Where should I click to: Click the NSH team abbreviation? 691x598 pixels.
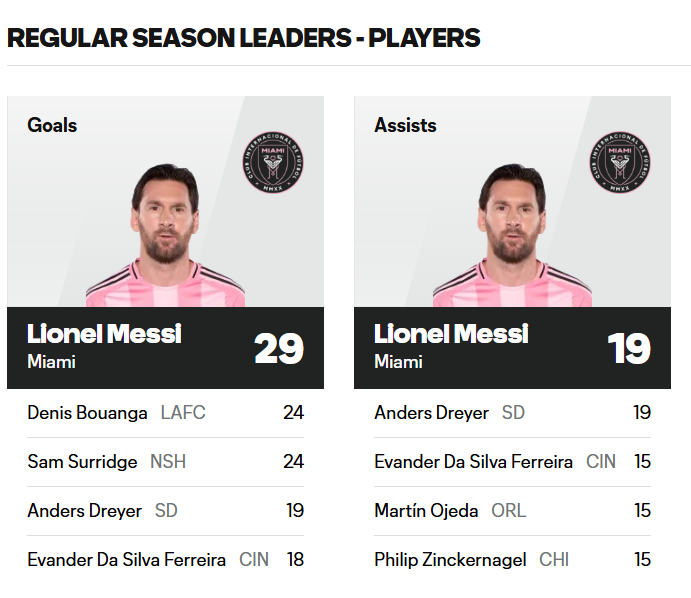168,462
